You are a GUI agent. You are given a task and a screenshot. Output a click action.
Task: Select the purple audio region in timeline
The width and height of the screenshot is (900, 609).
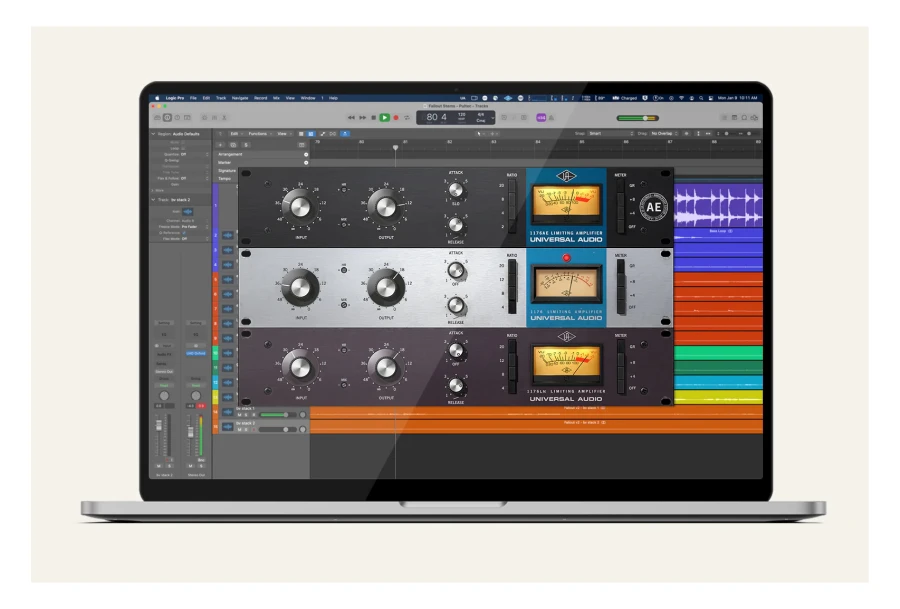click(x=718, y=205)
